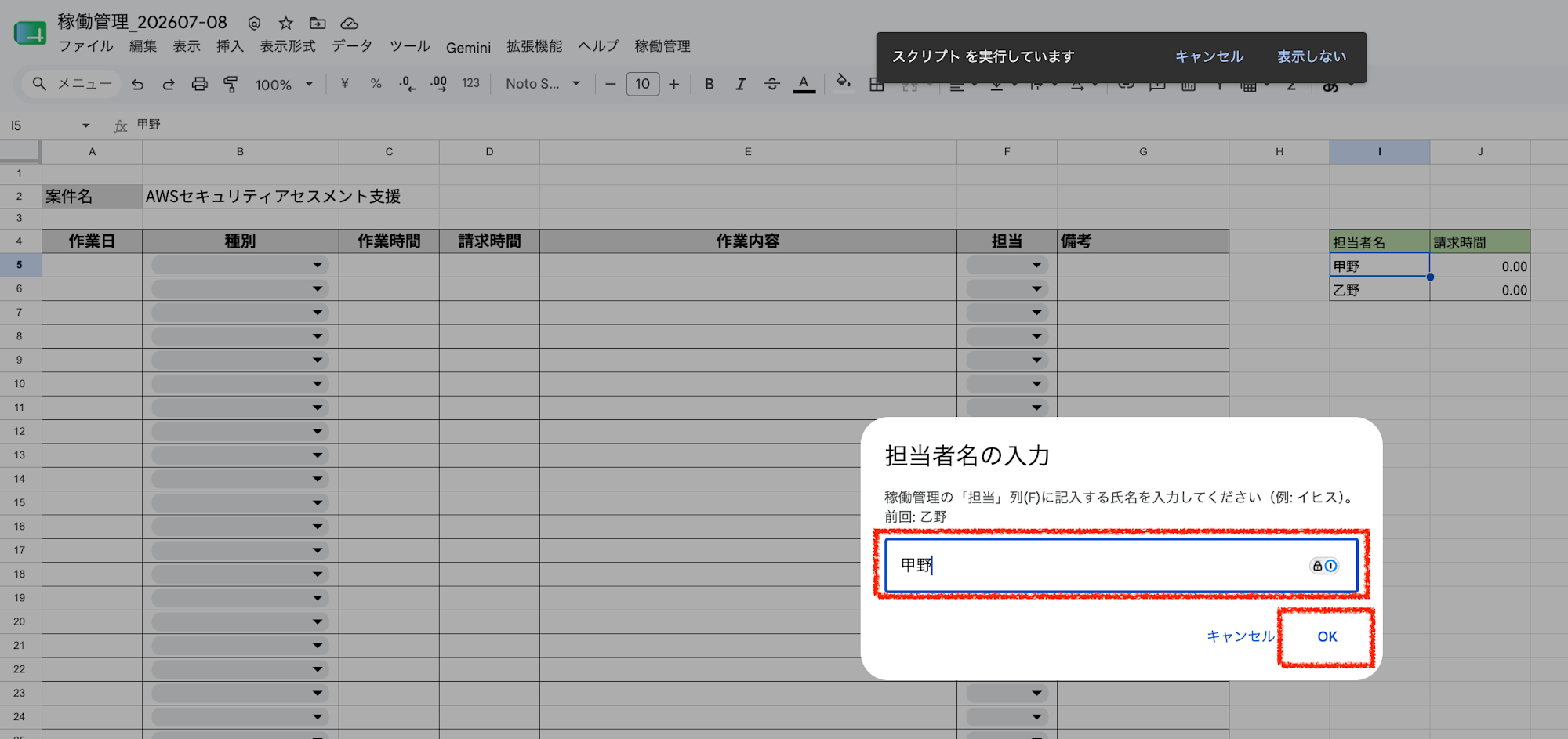Click the select-all corner box

pyautogui.click(x=20, y=151)
